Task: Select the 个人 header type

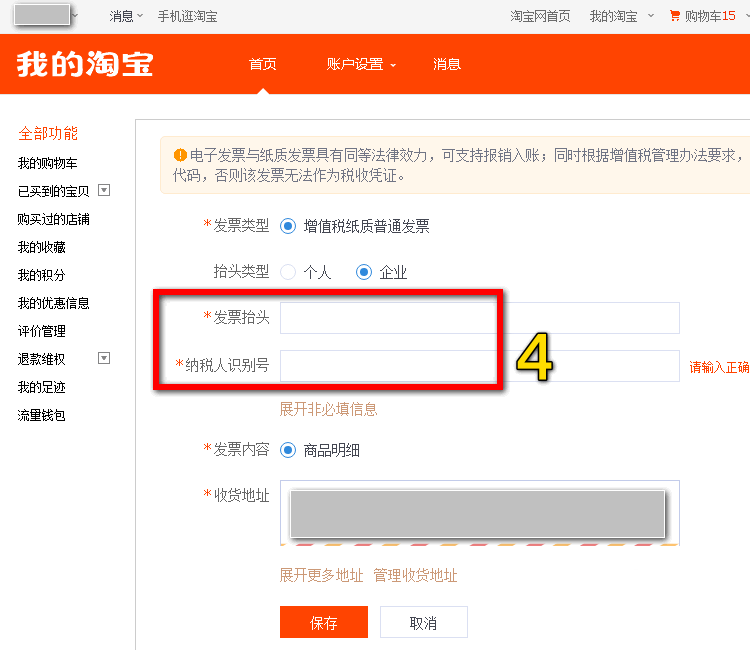Action: click(x=288, y=272)
